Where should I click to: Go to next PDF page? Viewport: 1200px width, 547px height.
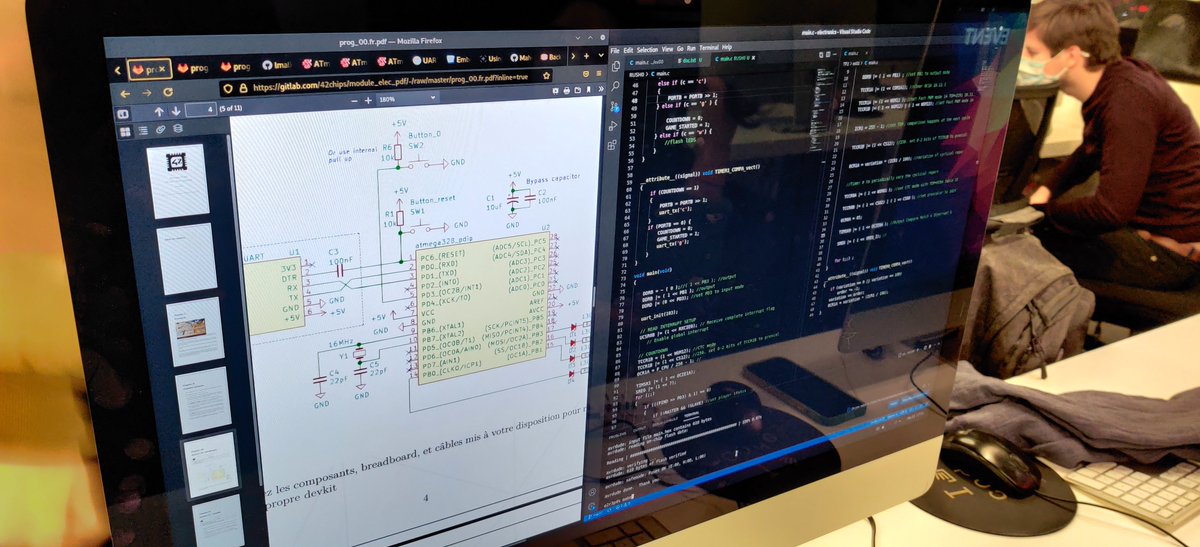click(x=176, y=111)
